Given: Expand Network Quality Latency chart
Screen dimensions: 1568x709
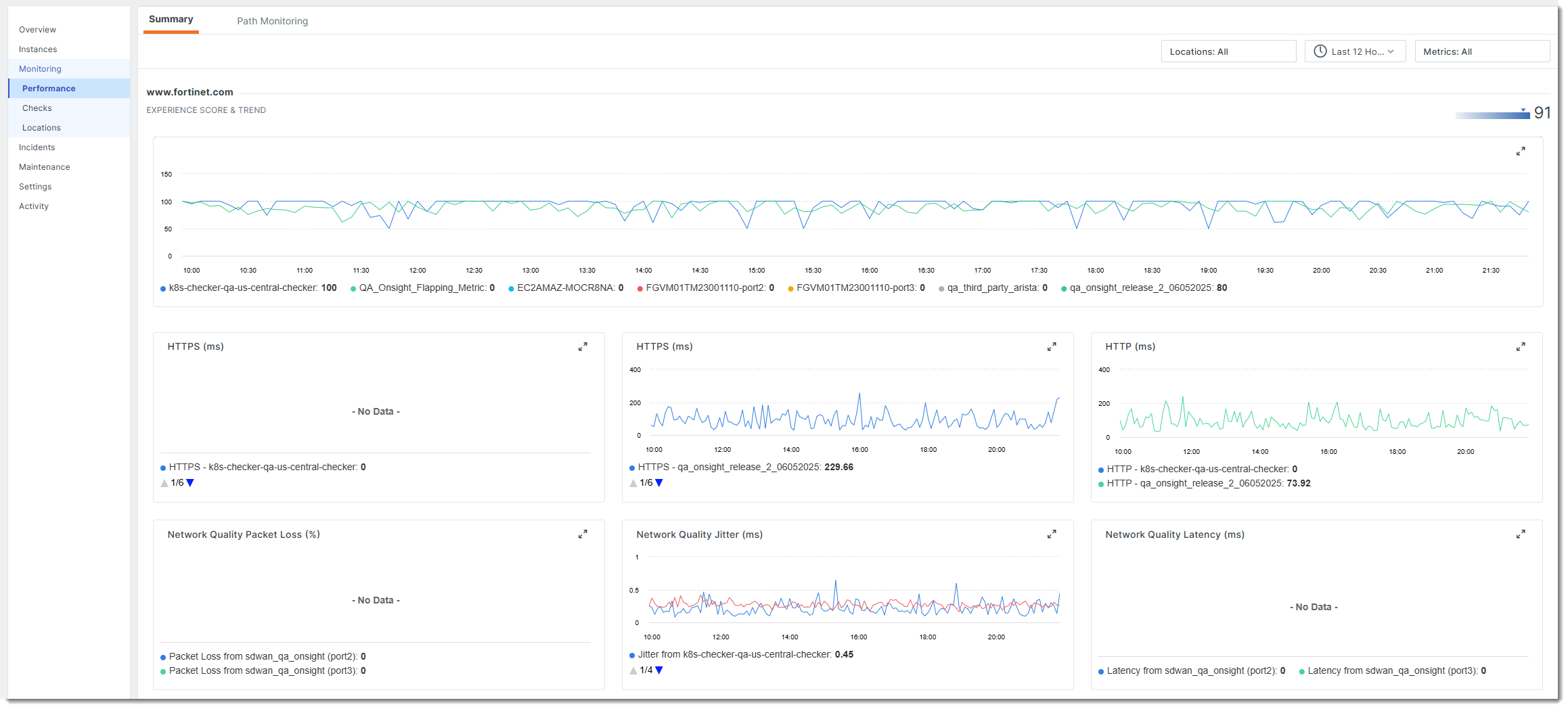Looking at the screenshot, I should click(1520, 534).
